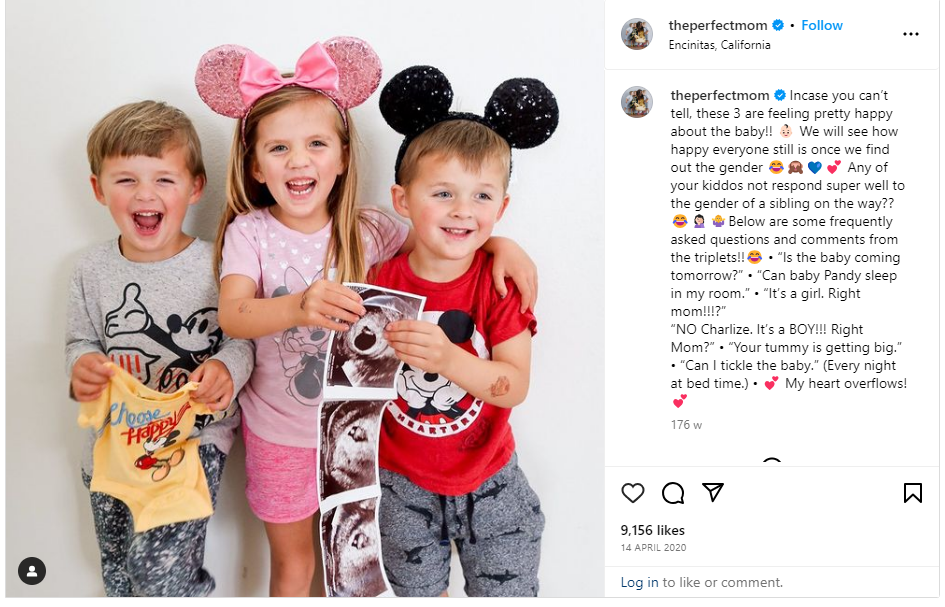945x607 pixels.
Task: Click the verified badge in header
Action: [778, 25]
